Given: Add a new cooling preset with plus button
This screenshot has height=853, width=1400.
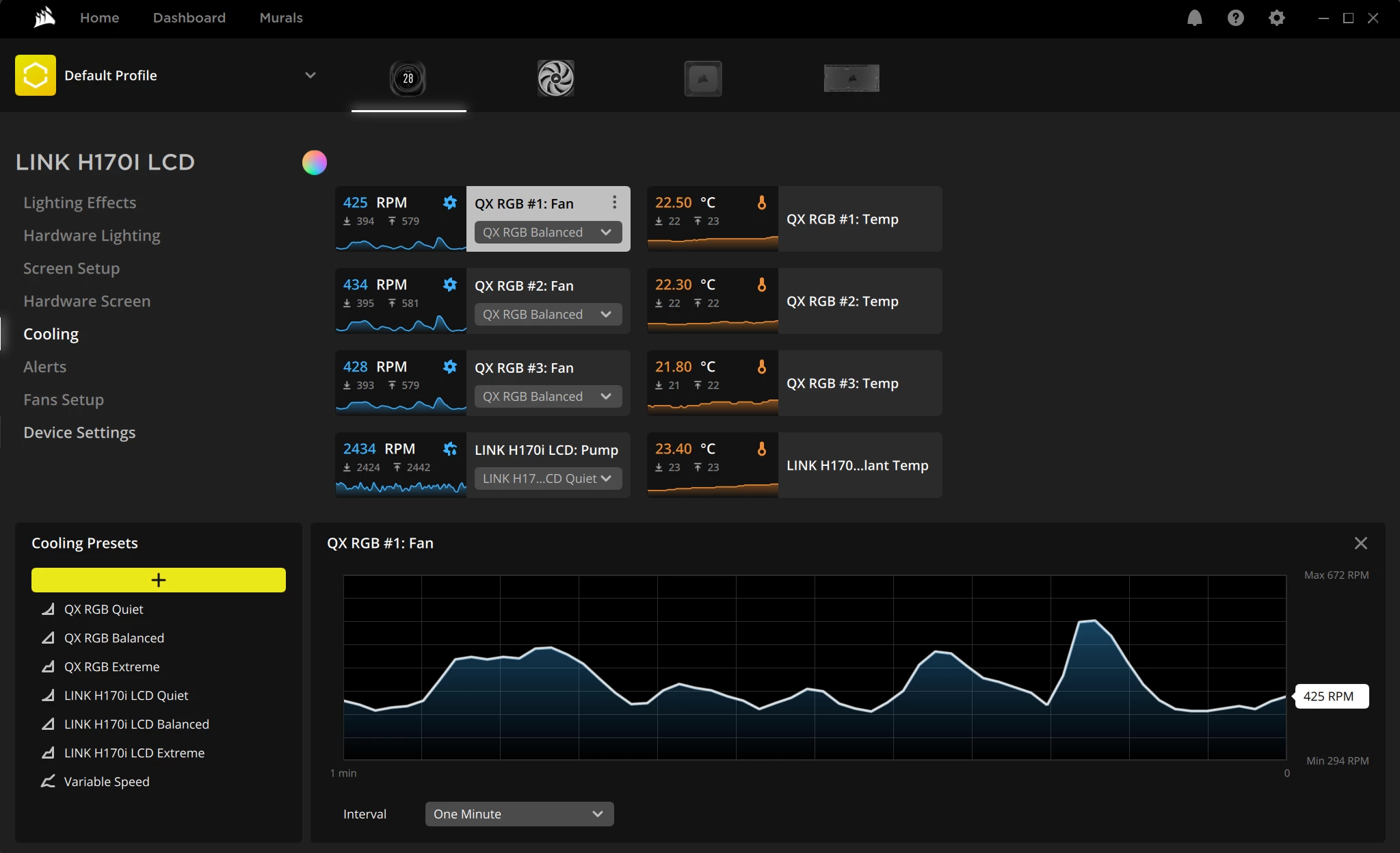Looking at the screenshot, I should pyautogui.click(x=158, y=580).
